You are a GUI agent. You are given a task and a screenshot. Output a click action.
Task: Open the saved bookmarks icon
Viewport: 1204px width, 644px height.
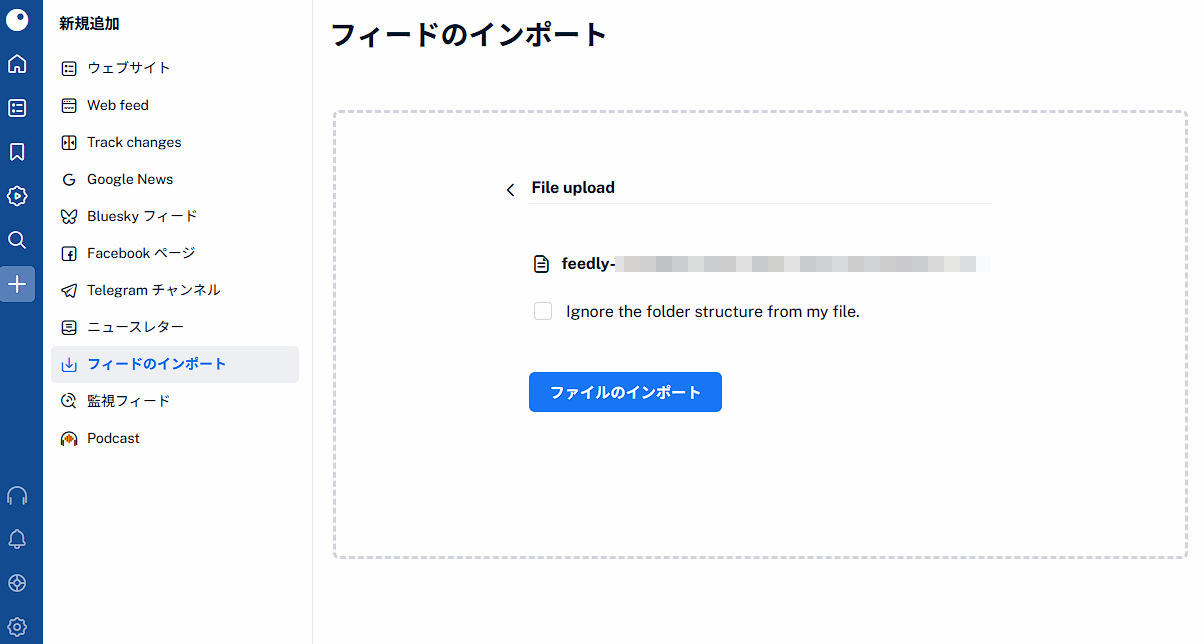click(x=17, y=152)
